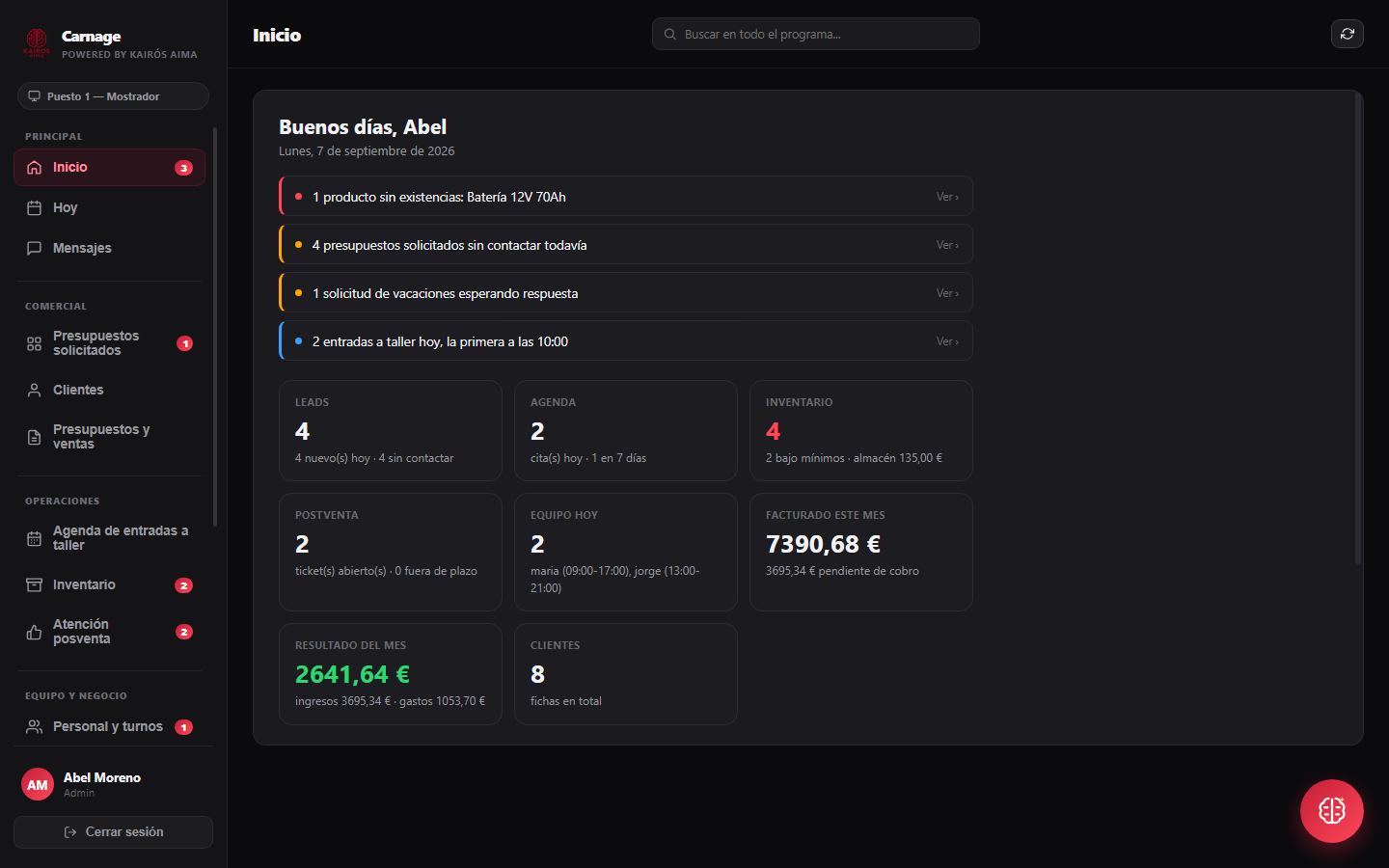Click the Inventario box icon

35,585
